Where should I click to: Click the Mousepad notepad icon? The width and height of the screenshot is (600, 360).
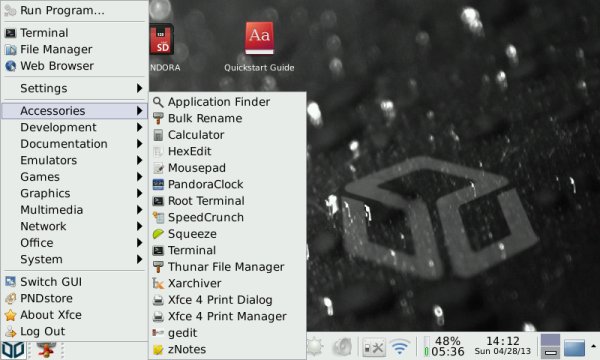click(158, 168)
